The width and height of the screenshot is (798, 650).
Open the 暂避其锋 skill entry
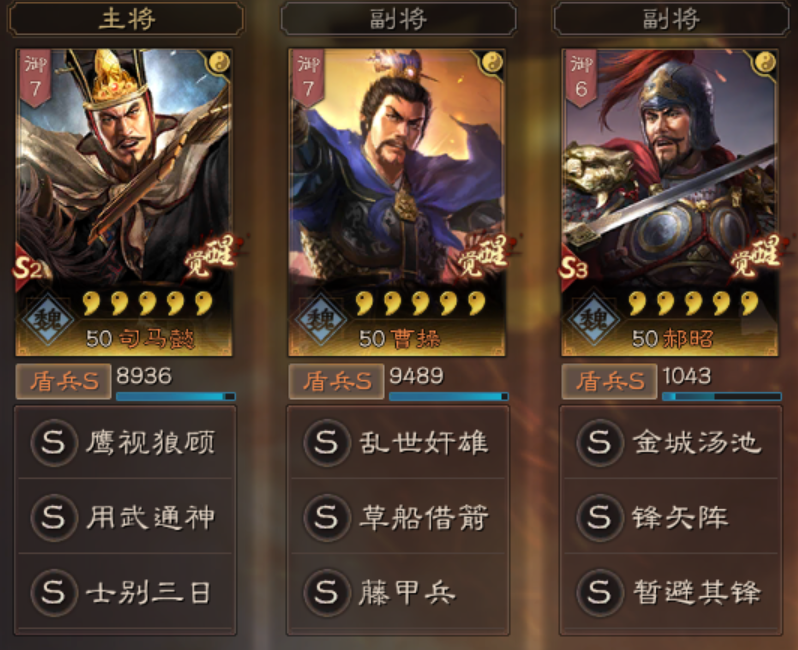pos(671,592)
